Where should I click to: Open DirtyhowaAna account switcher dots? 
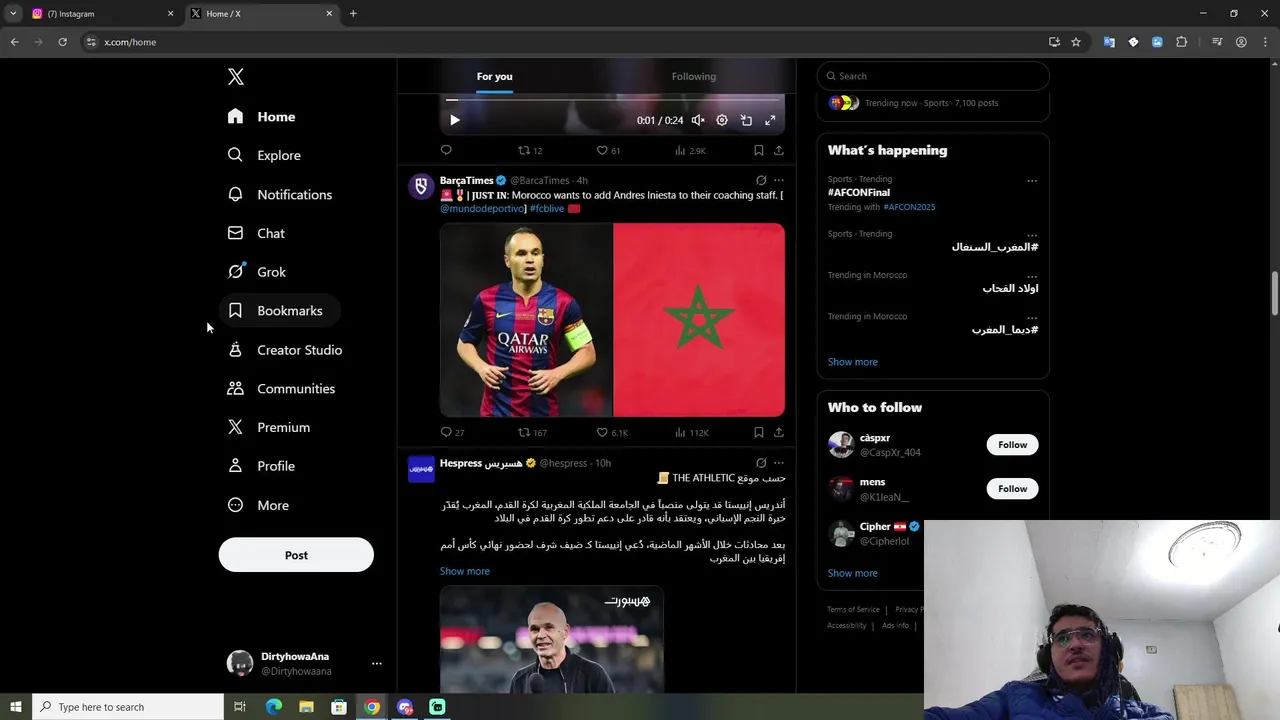coord(376,663)
